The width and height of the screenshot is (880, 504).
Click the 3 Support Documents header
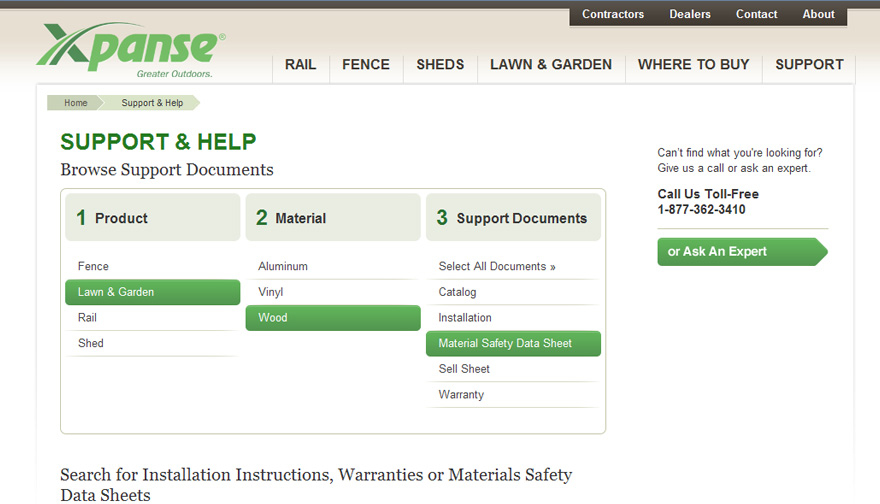coord(514,218)
